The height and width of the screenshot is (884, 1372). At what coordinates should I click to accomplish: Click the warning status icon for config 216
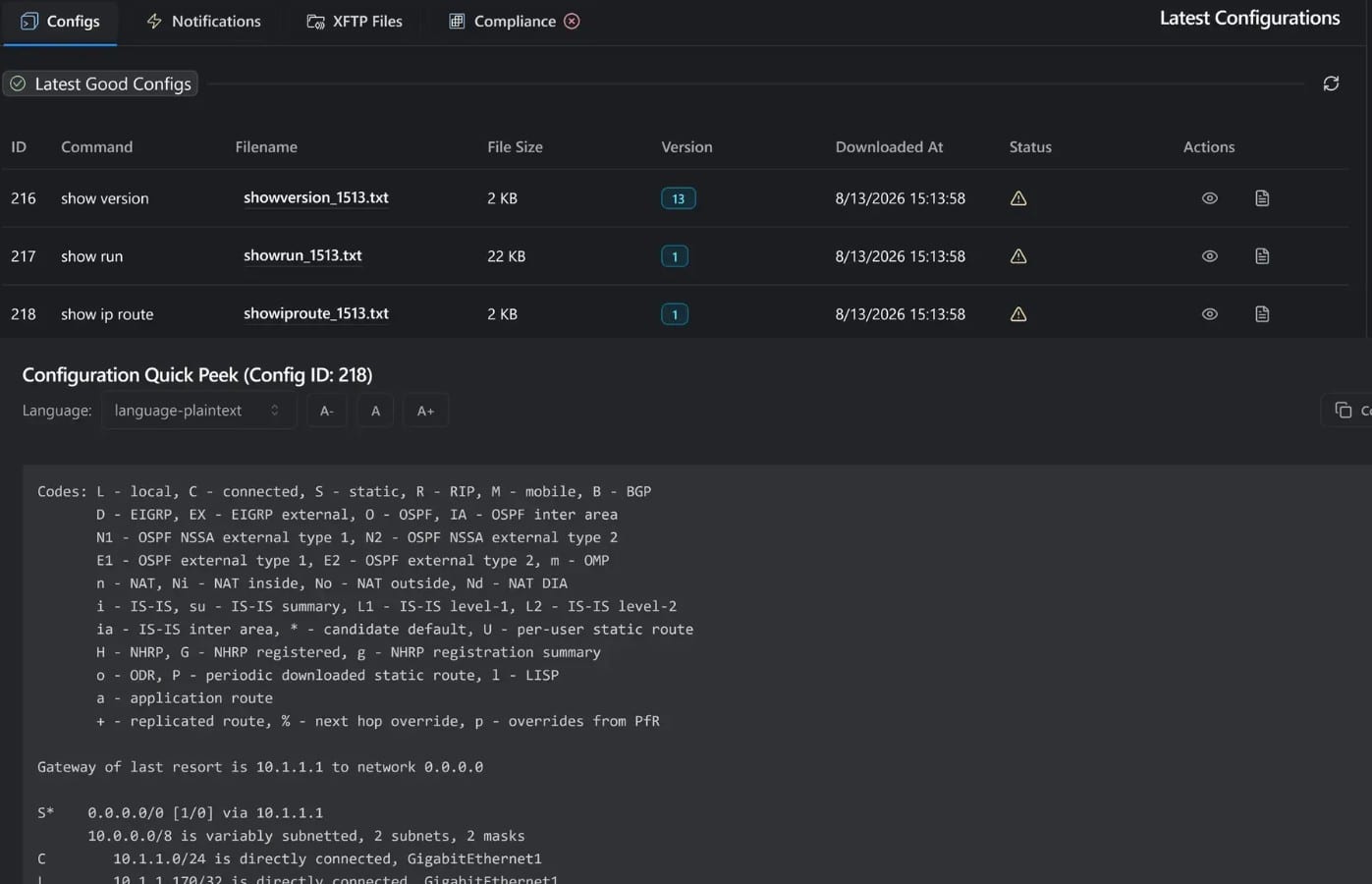click(x=1018, y=198)
